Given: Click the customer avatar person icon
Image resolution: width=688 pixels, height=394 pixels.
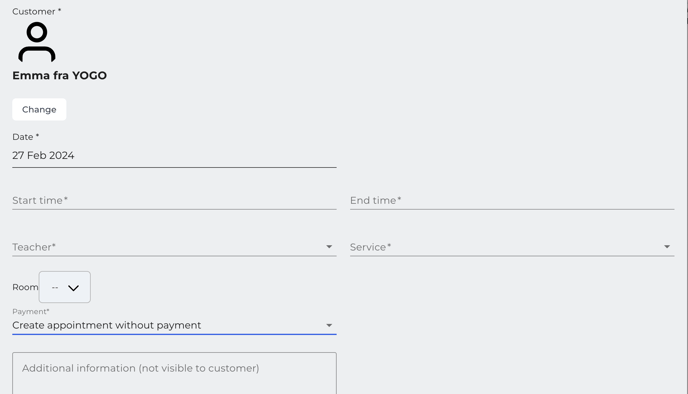Looking at the screenshot, I should tap(37, 42).
